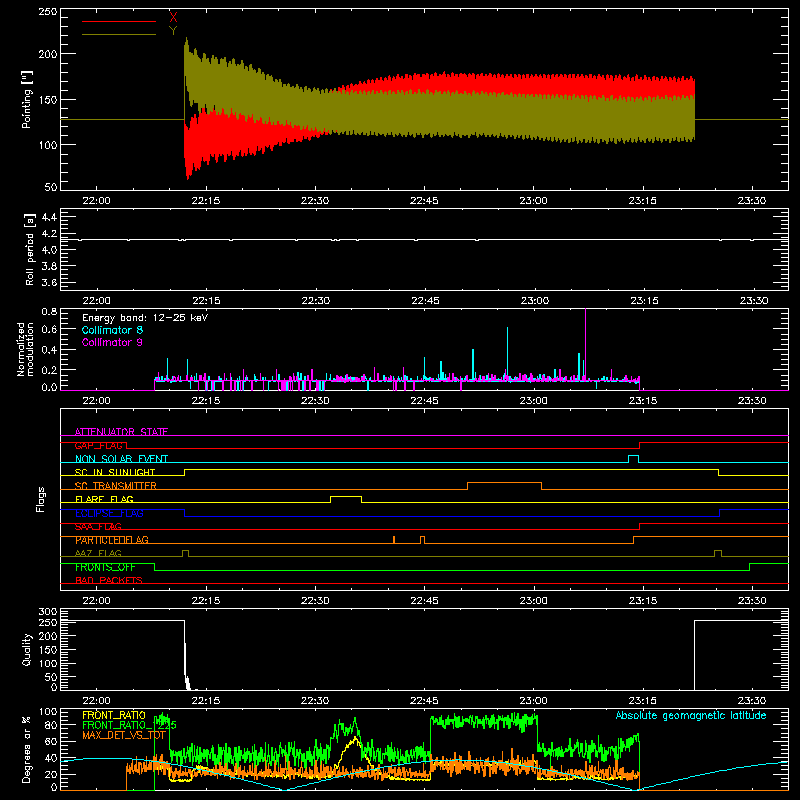The width and height of the screenshot is (800, 800).
Task: Select the yellow FRONT_RATIO legend label
Action: (x=114, y=715)
